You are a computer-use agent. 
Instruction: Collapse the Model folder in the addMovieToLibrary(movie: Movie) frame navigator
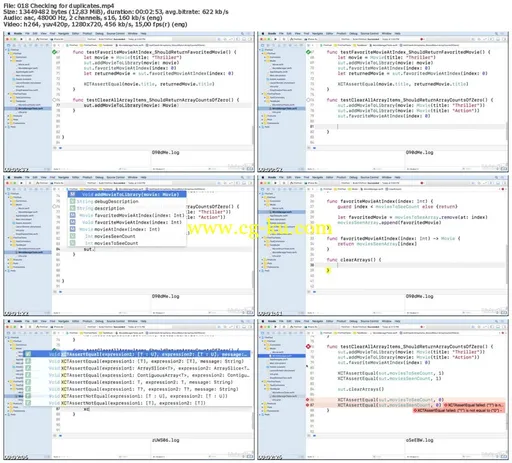11,61
